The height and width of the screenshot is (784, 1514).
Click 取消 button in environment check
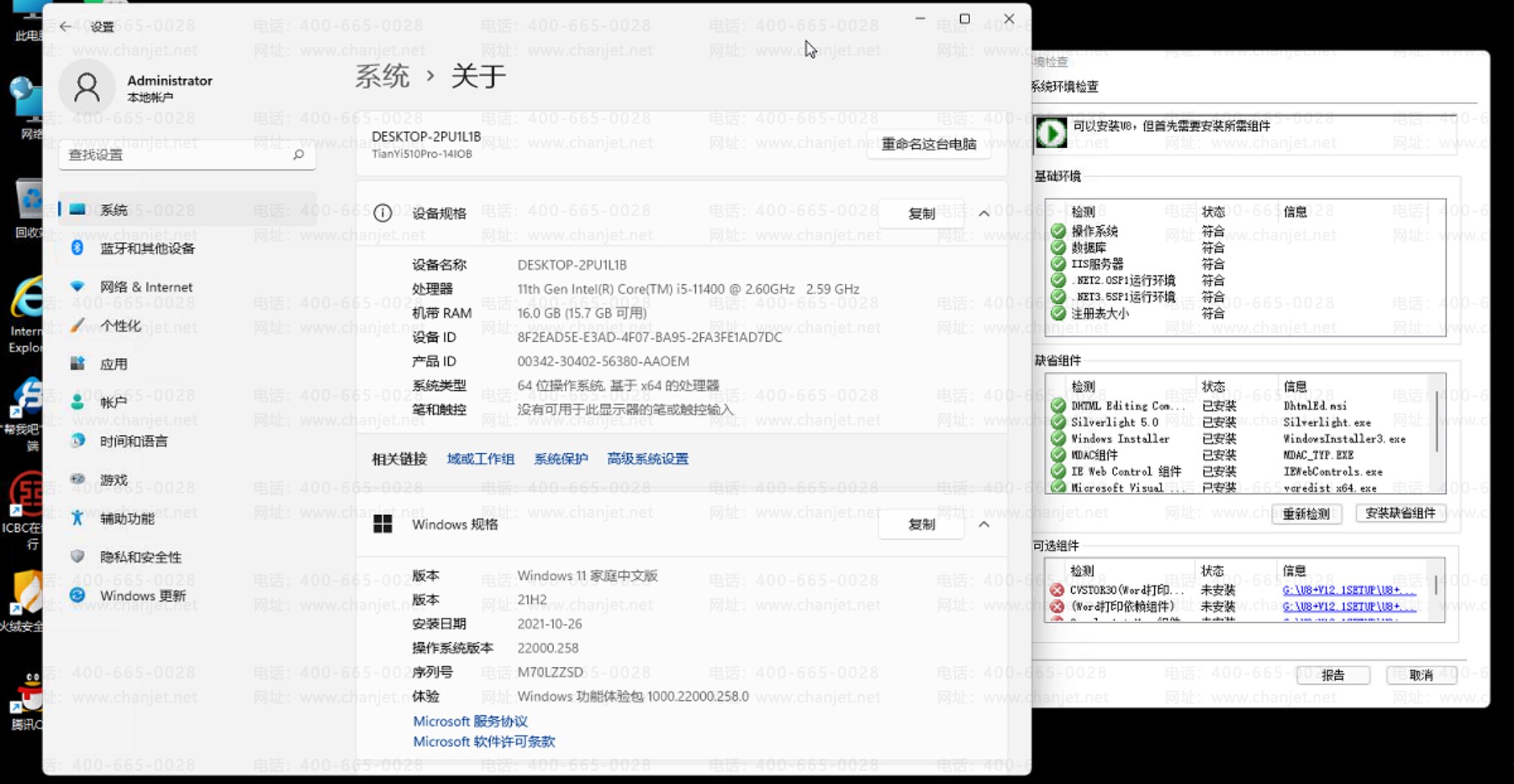[x=1422, y=675]
